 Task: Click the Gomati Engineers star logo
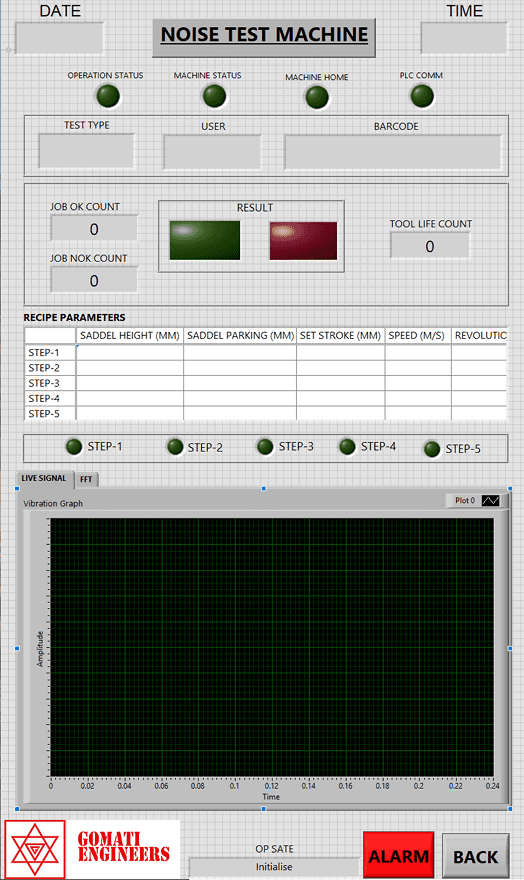pos(35,850)
